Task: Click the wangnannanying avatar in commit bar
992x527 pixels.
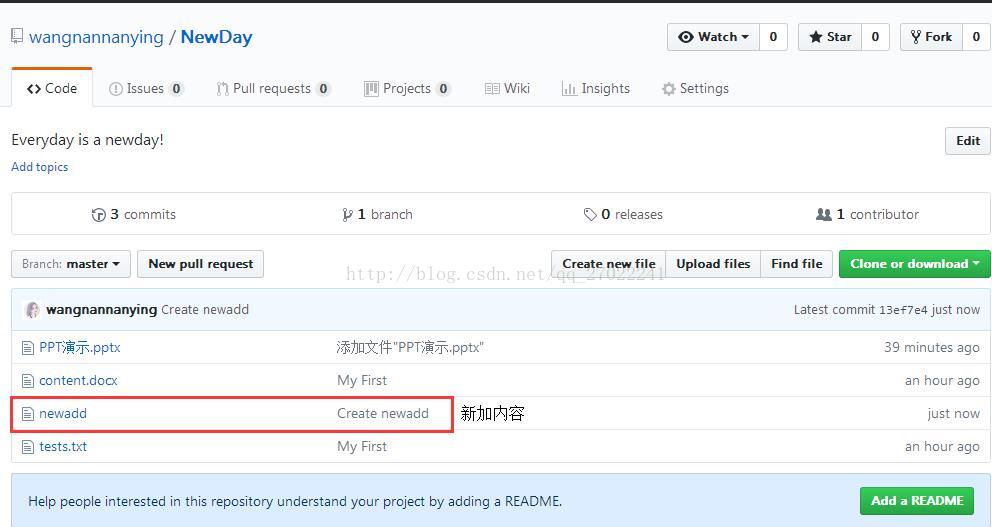Action: click(x=32, y=310)
